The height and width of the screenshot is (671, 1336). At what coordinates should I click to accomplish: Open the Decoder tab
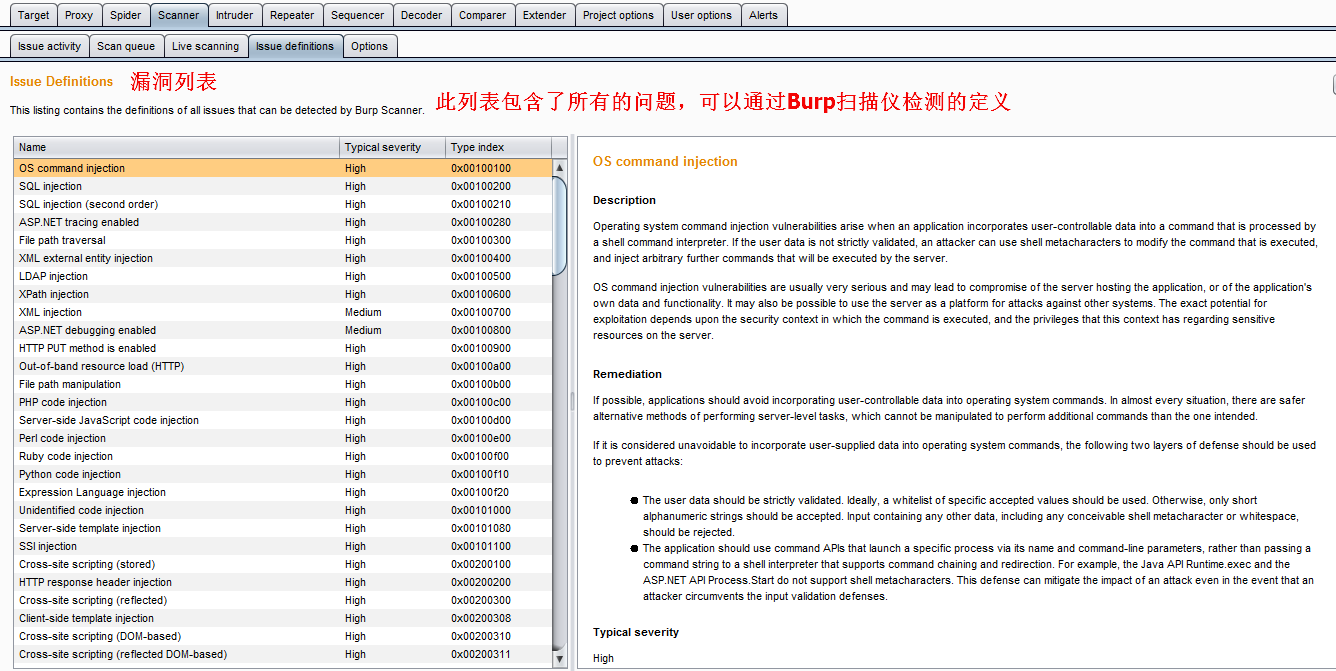pyautogui.click(x=421, y=15)
